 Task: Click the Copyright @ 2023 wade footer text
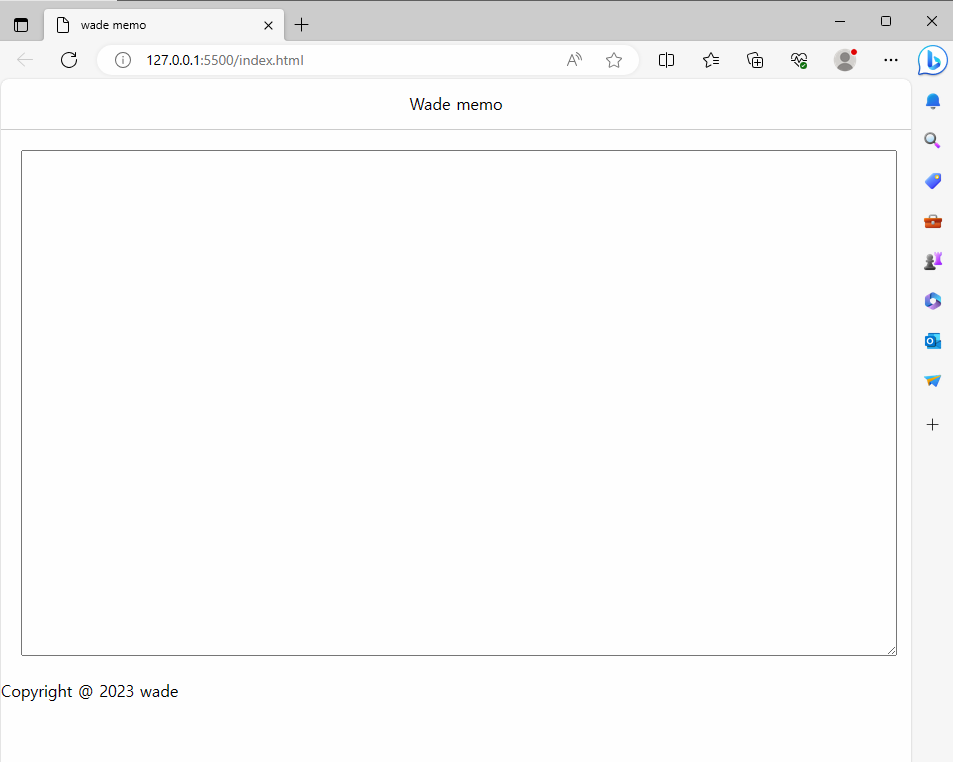[x=90, y=692]
